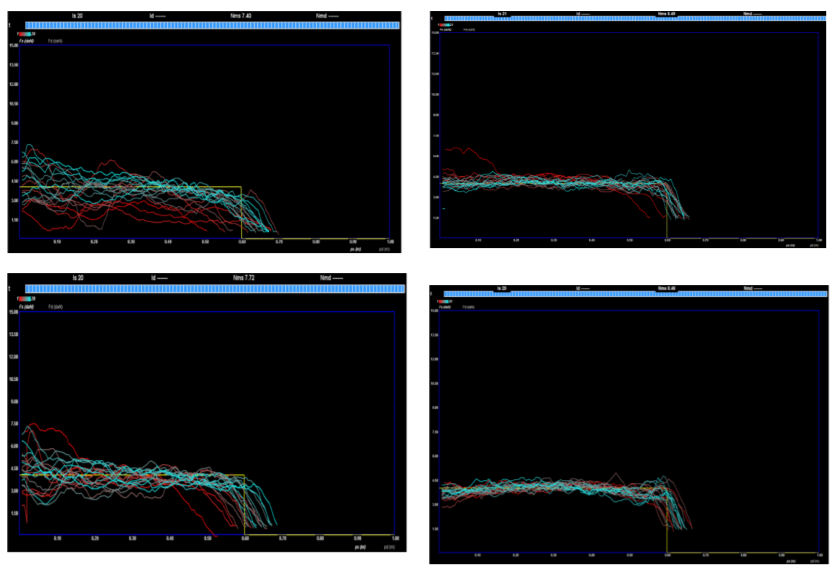Click the 'ps (m)' axis label of the Nms 7.72 chart

(361, 547)
